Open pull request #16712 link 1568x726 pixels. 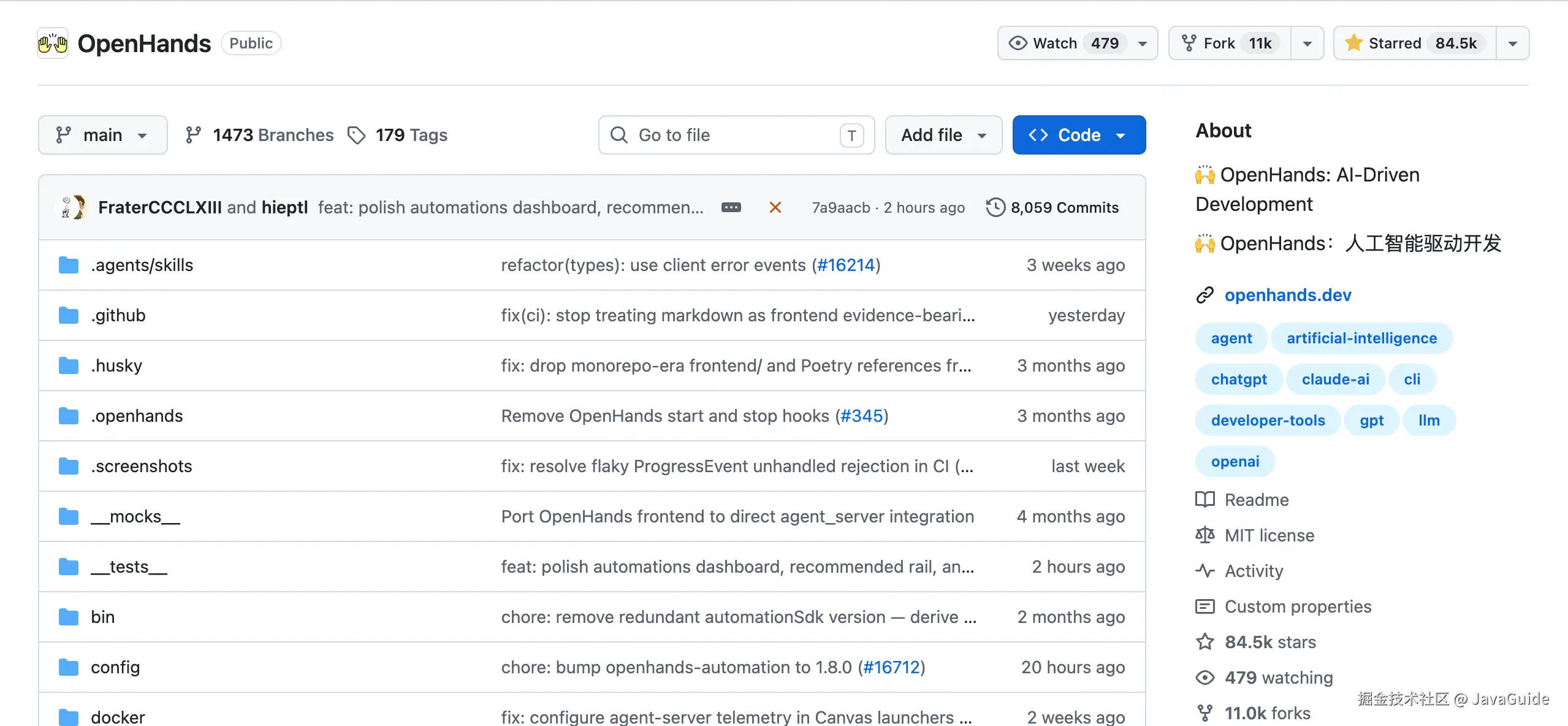891,667
